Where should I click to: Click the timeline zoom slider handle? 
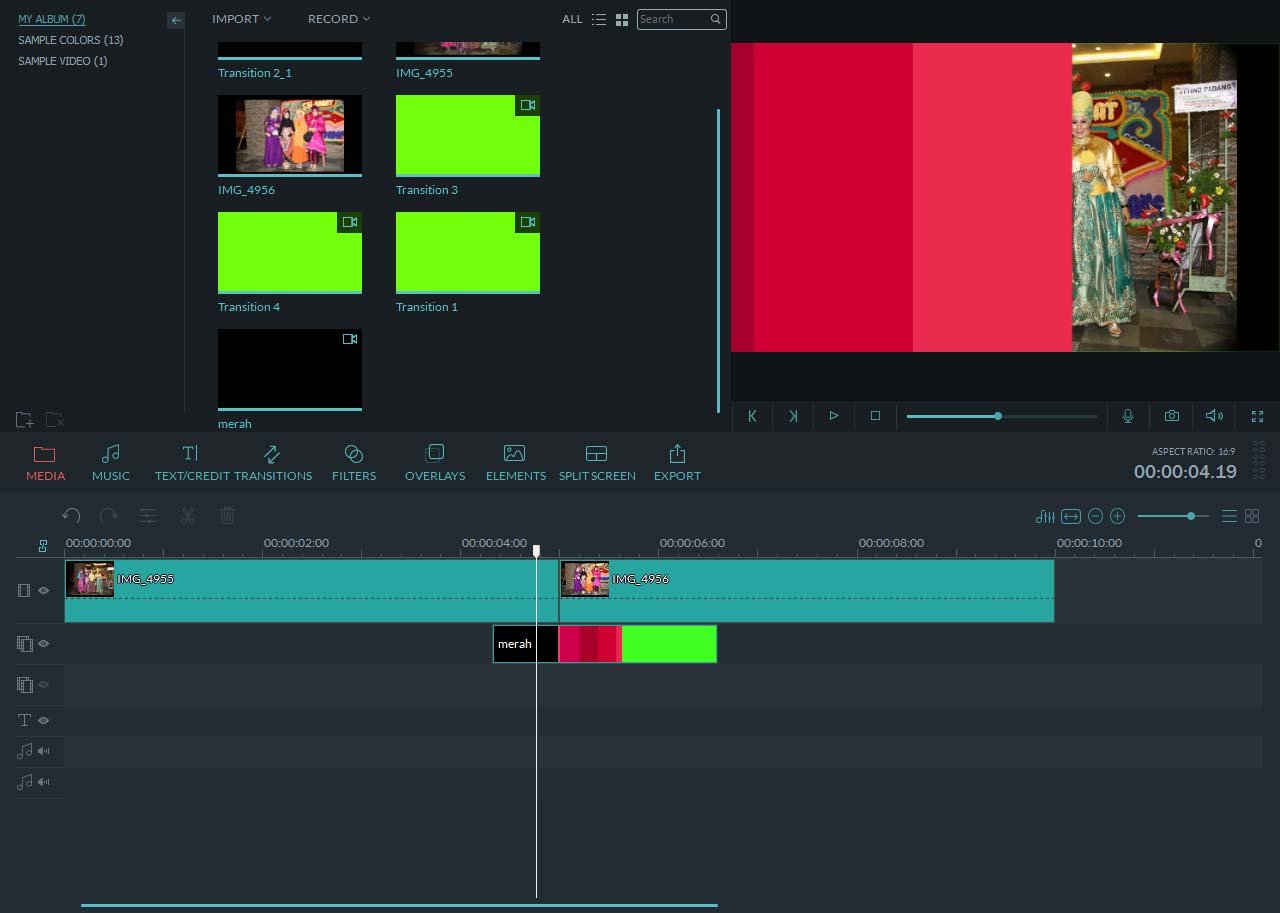[1190, 516]
